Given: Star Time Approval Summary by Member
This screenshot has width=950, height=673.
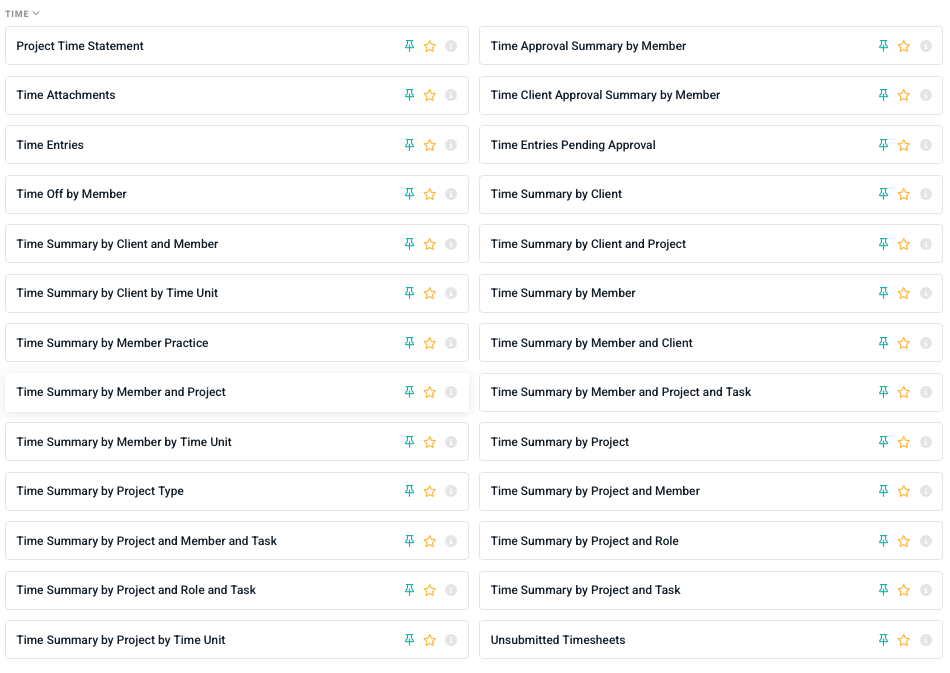Looking at the screenshot, I should pyautogui.click(x=904, y=46).
